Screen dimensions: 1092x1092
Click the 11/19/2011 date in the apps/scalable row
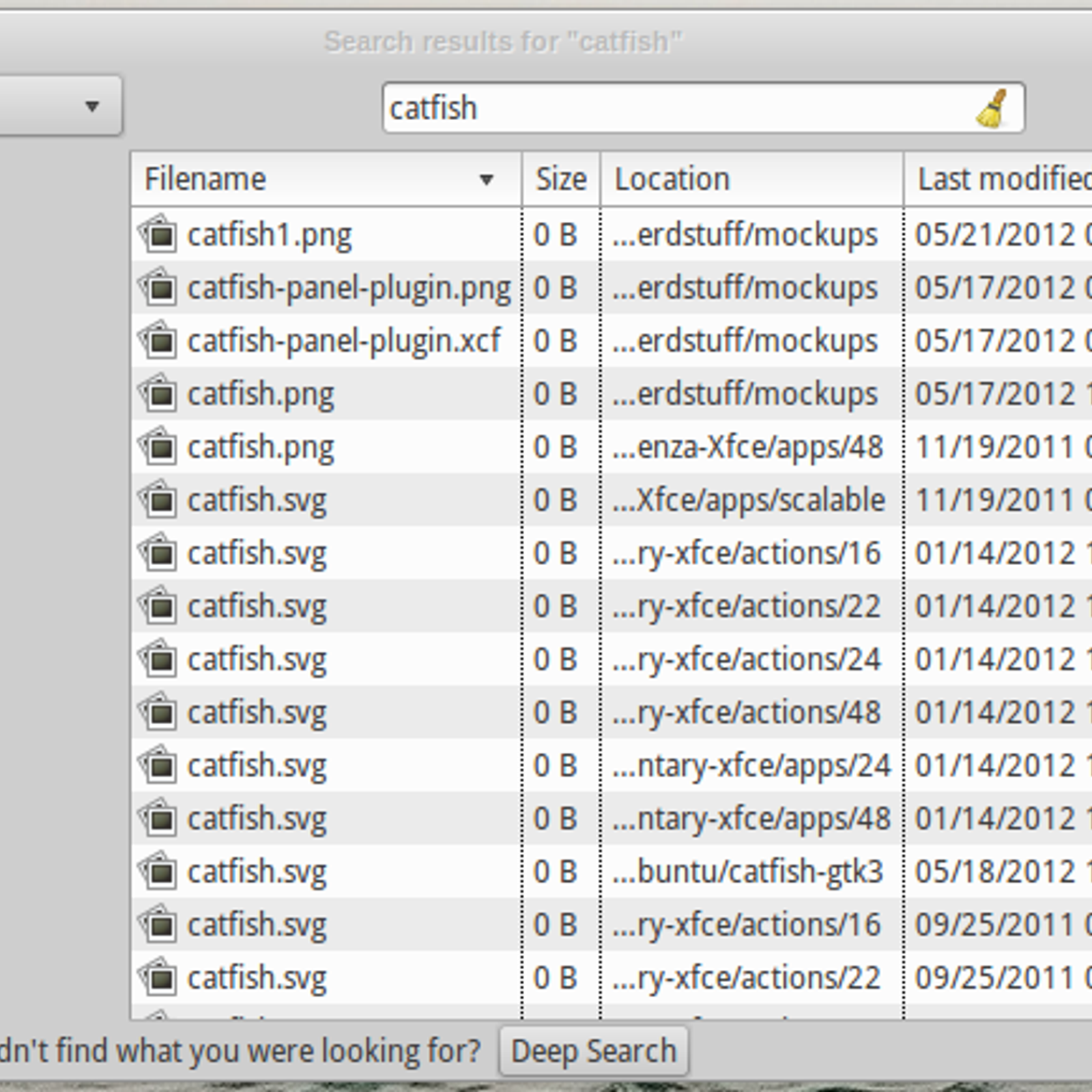[x=995, y=501]
